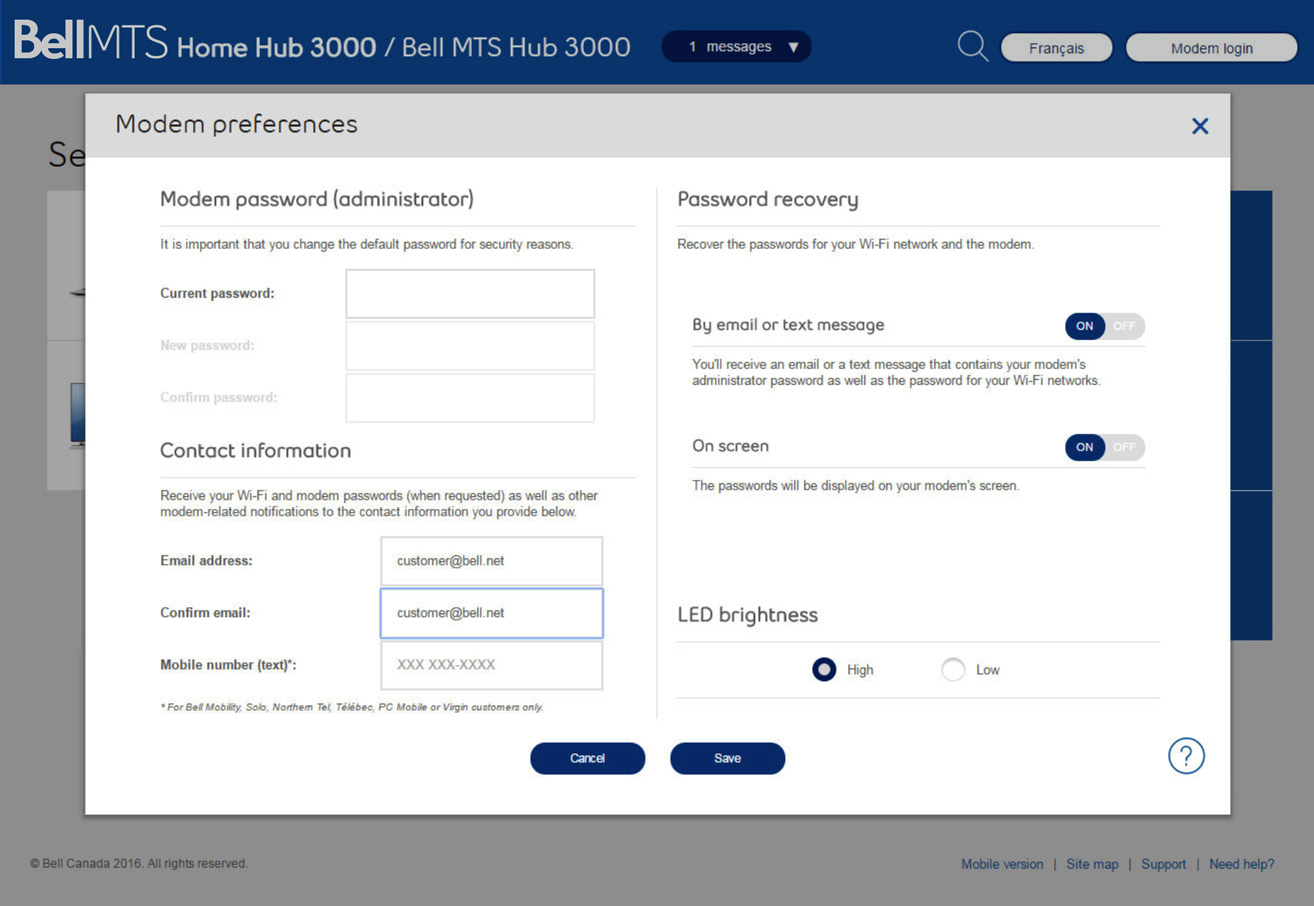
Task: Switch language to Français
Action: point(1056,48)
